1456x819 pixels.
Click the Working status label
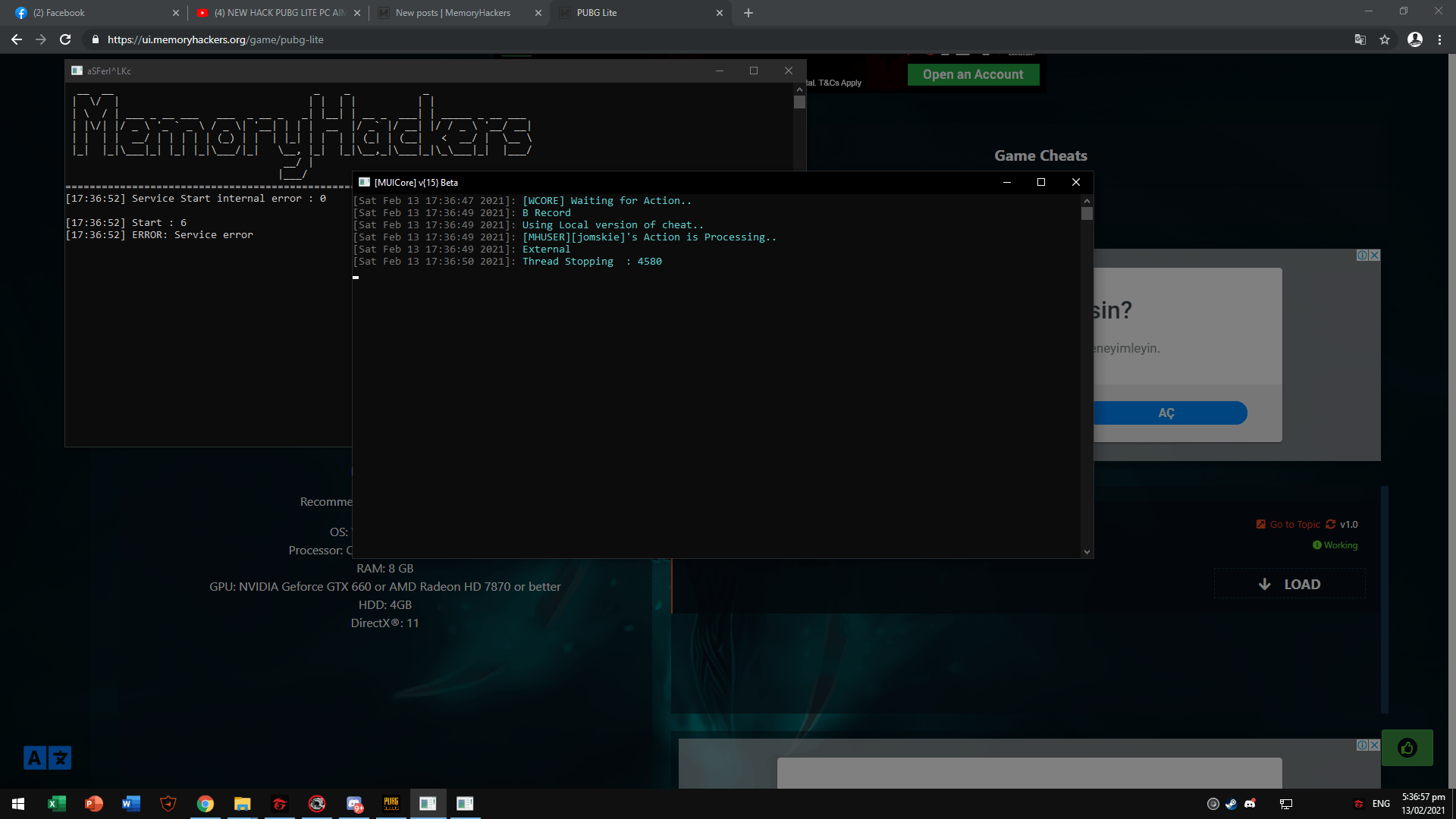pyautogui.click(x=1340, y=545)
